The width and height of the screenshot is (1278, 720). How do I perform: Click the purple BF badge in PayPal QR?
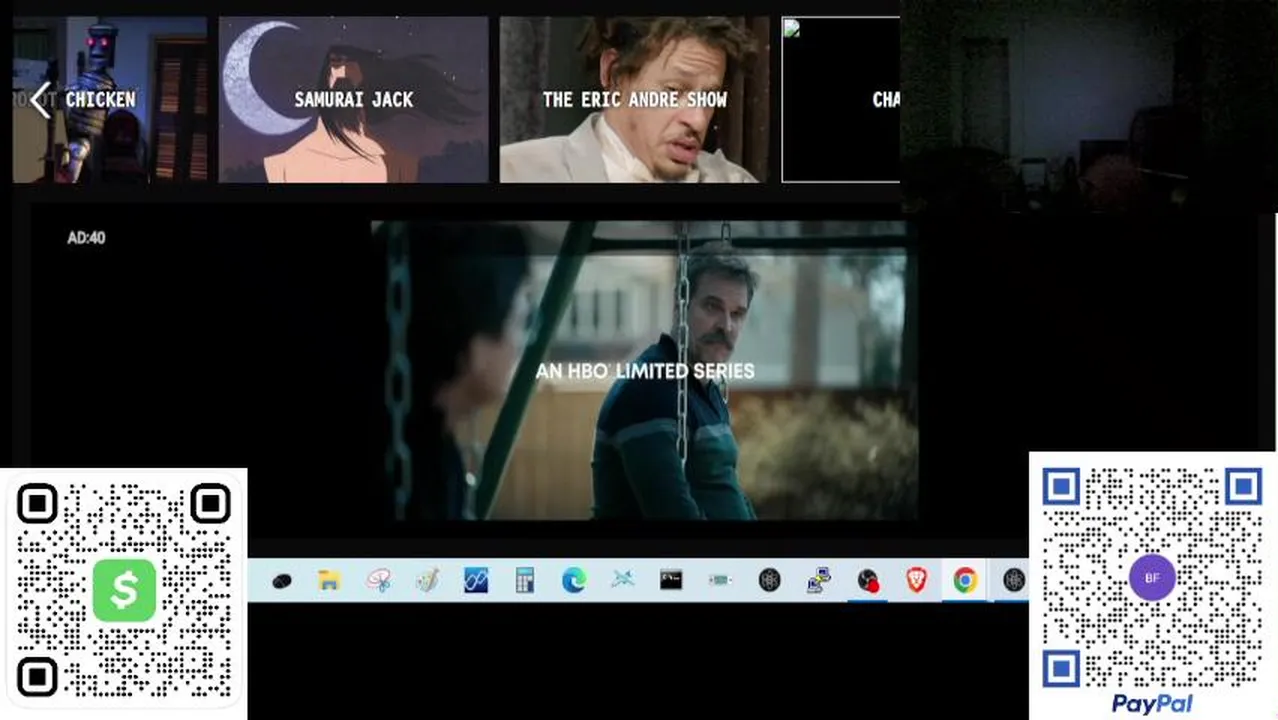pyautogui.click(x=1152, y=578)
